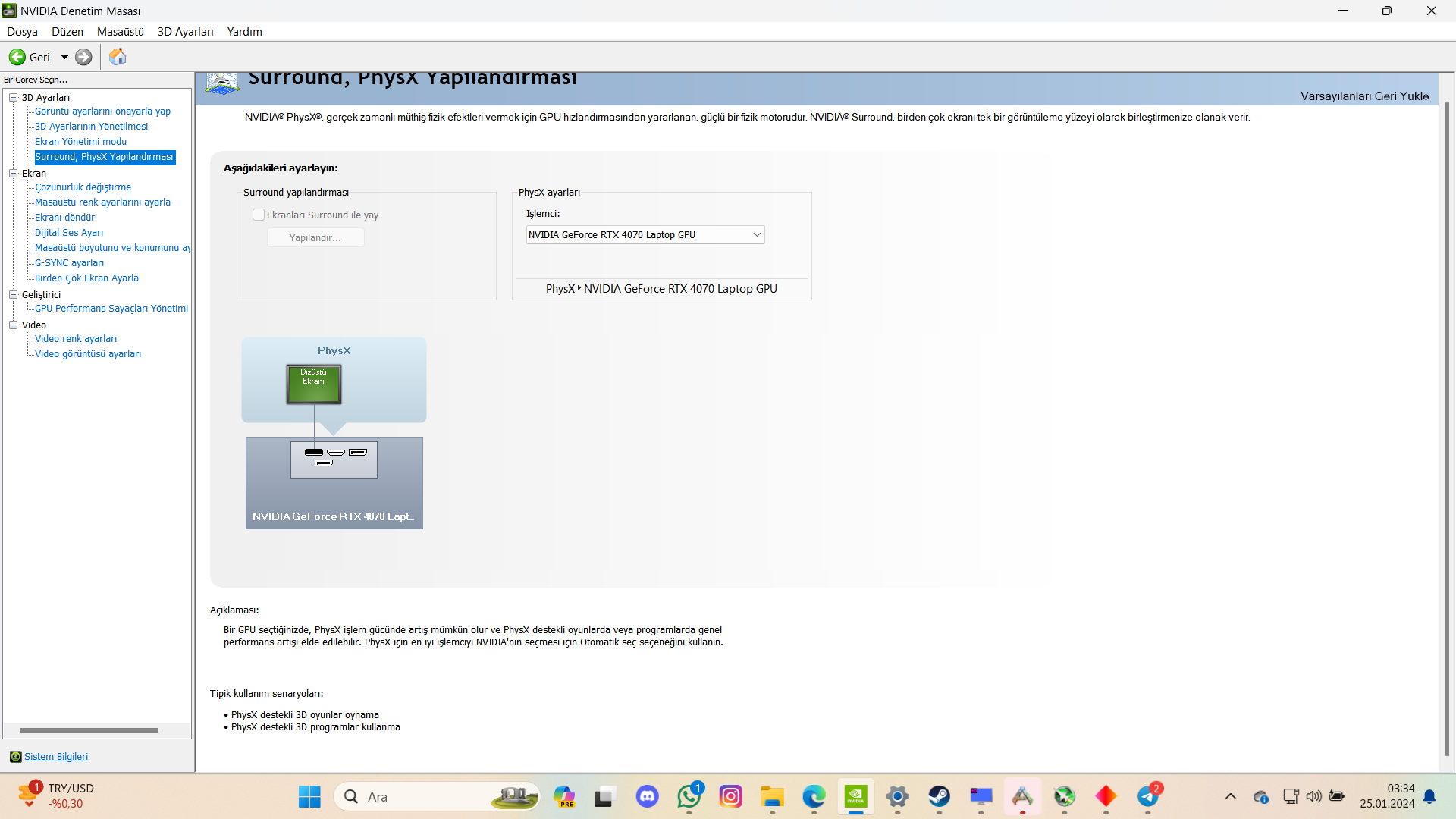Click the Sistem Bilgileri icon
The image size is (1456, 819).
[x=15, y=757]
